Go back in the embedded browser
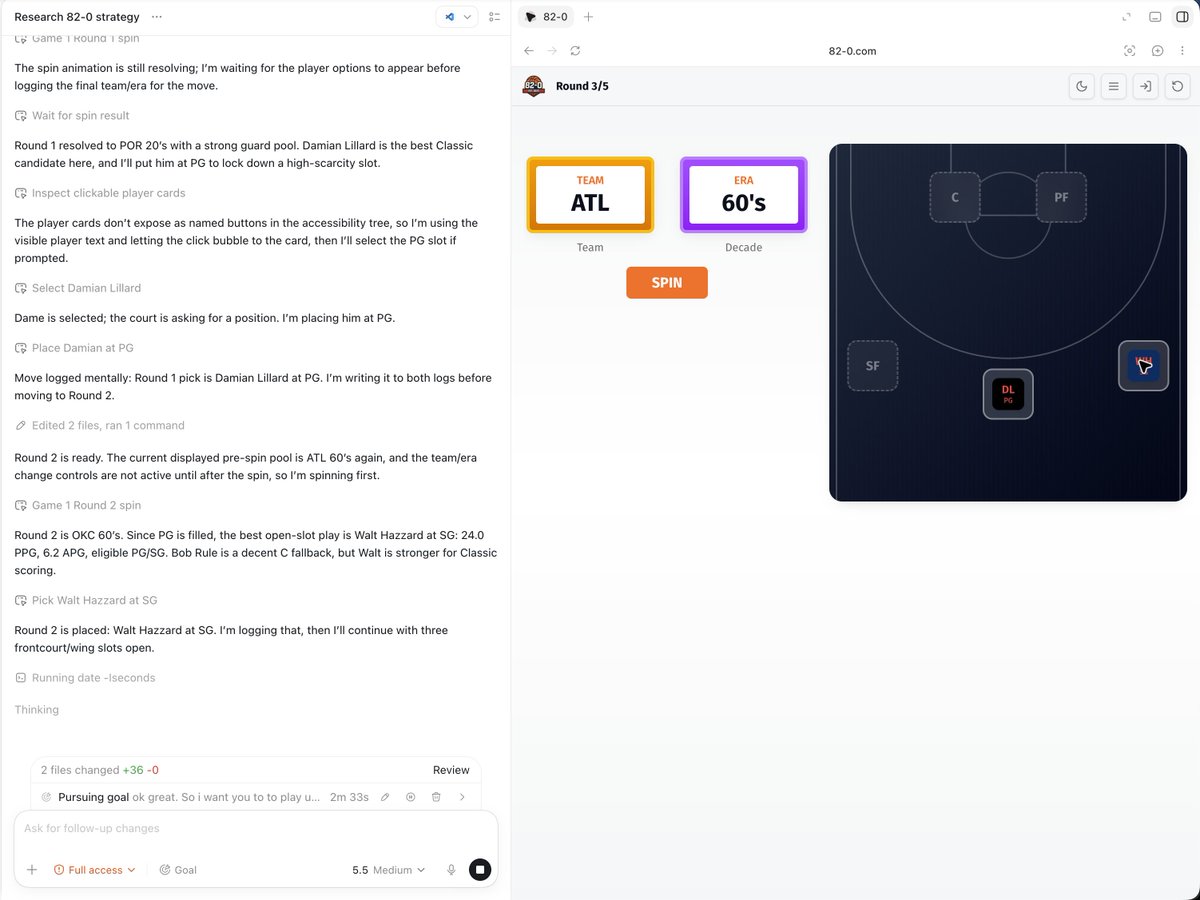 (529, 51)
